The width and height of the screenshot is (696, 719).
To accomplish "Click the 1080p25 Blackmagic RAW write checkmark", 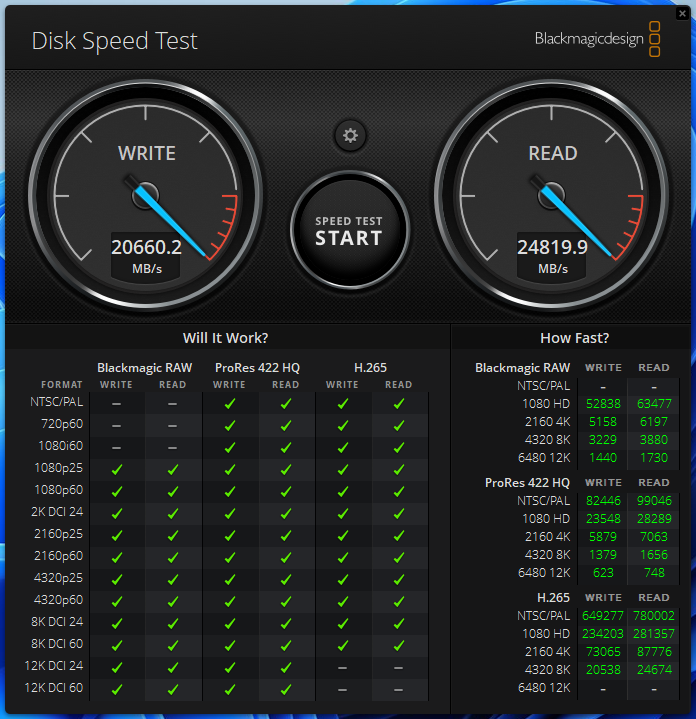I will 117,470.
